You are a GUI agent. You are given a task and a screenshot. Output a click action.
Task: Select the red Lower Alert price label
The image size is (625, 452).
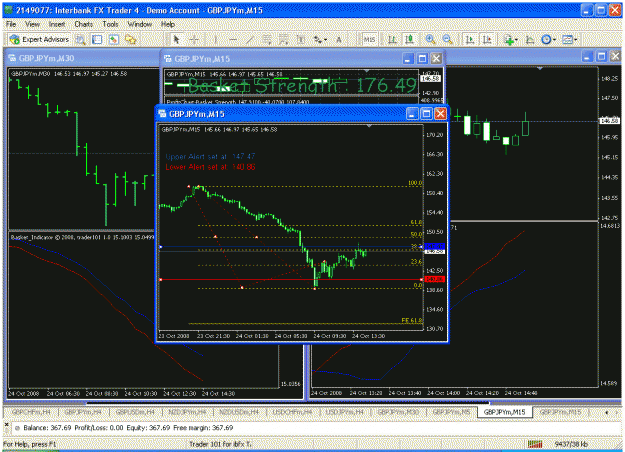(434, 279)
